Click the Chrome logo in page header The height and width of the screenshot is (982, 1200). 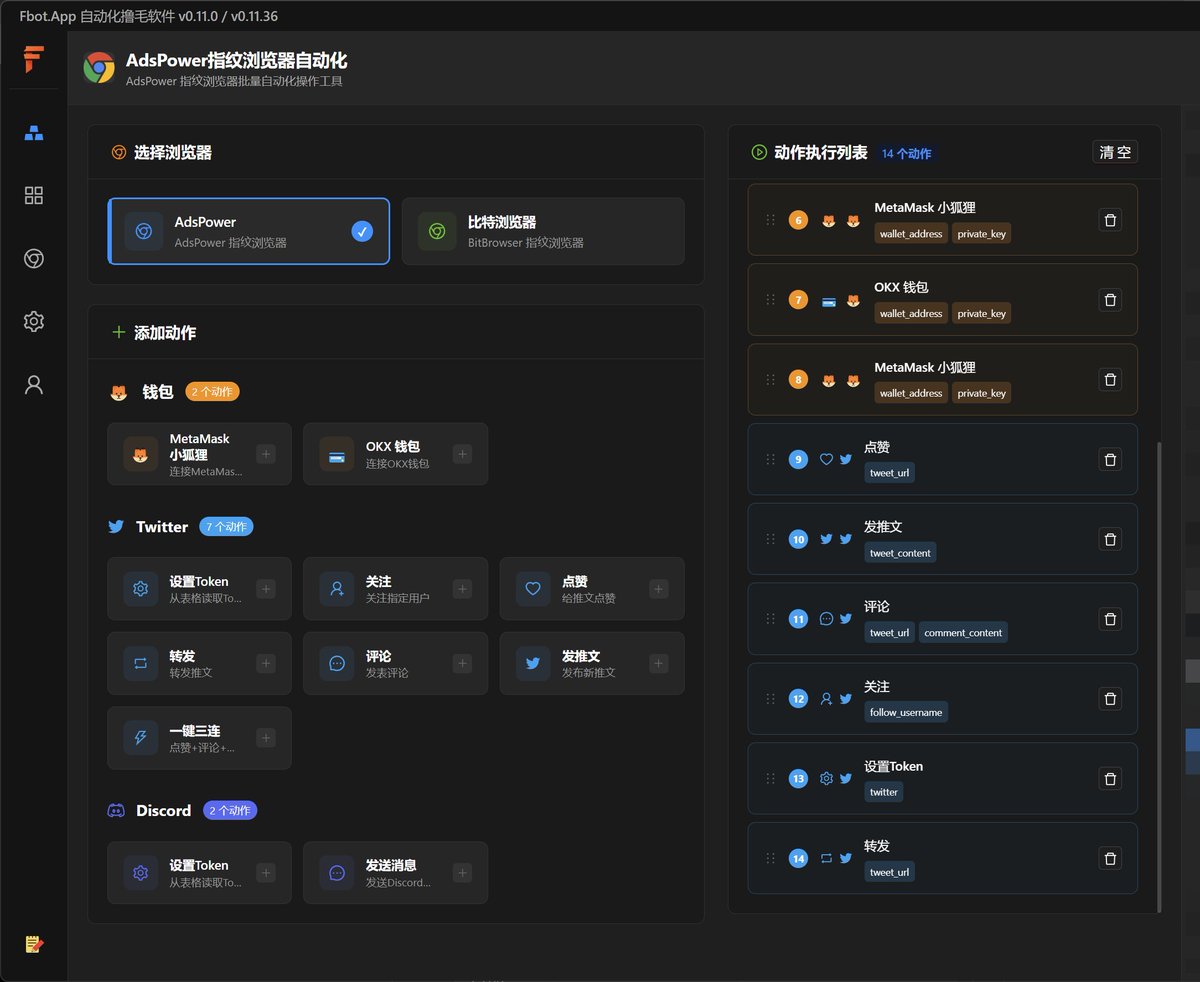[x=99, y=68]
